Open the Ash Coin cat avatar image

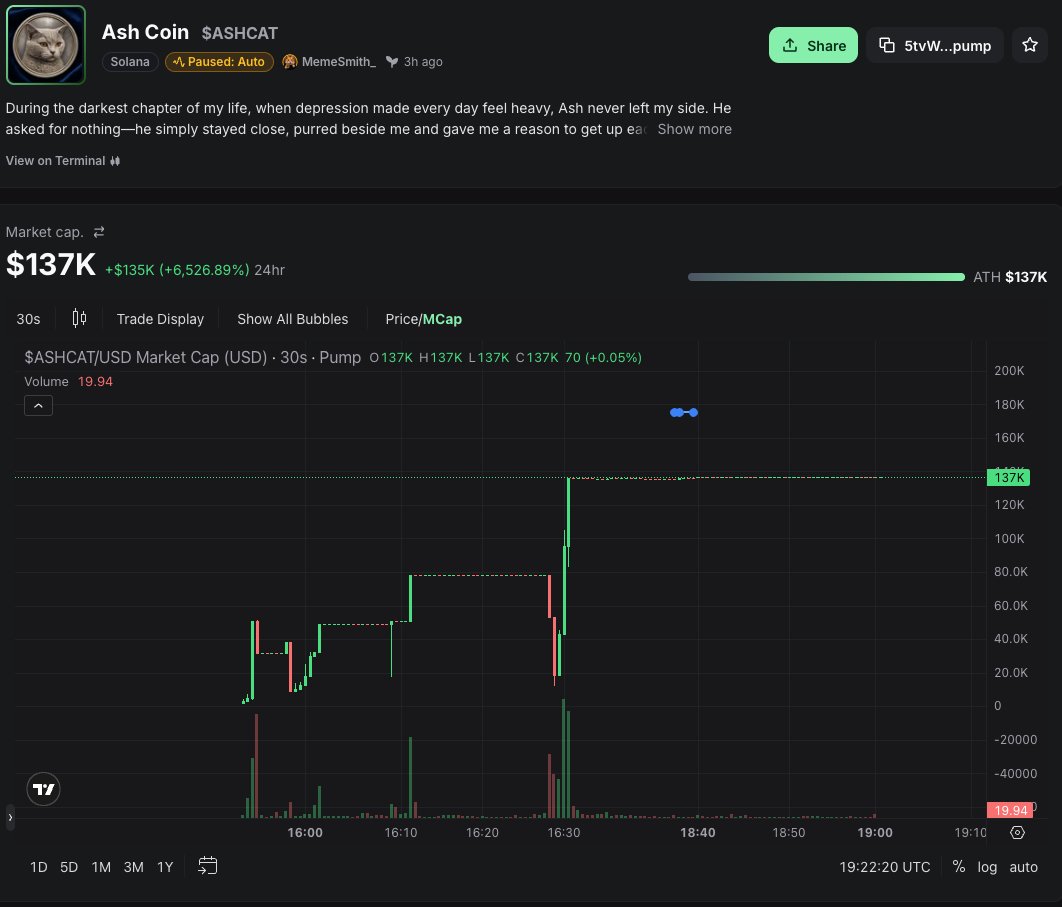[x=46, y=45]
